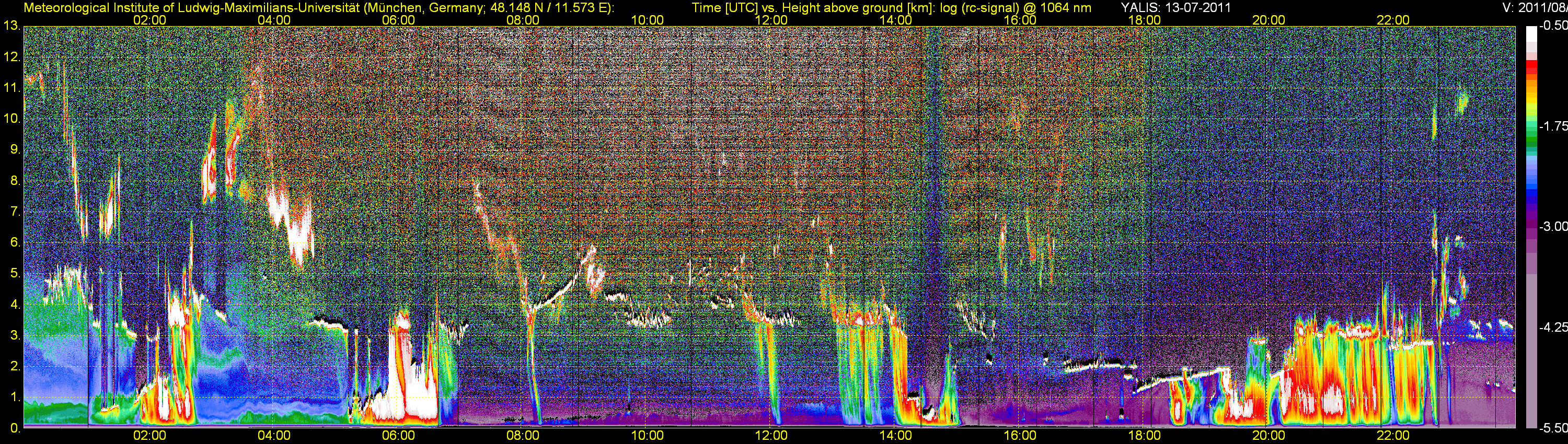Click the '04:00' label on the top time axis

[274, 20]
